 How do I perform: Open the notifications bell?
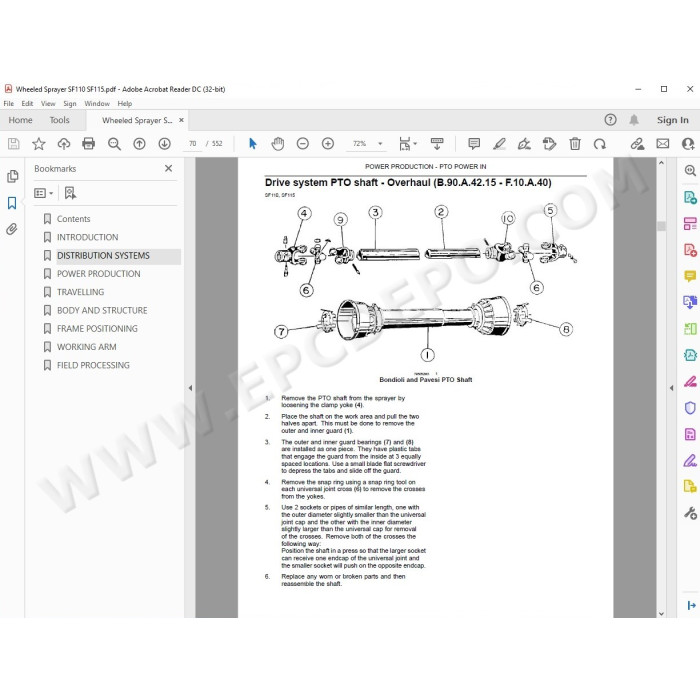[634, 120]
